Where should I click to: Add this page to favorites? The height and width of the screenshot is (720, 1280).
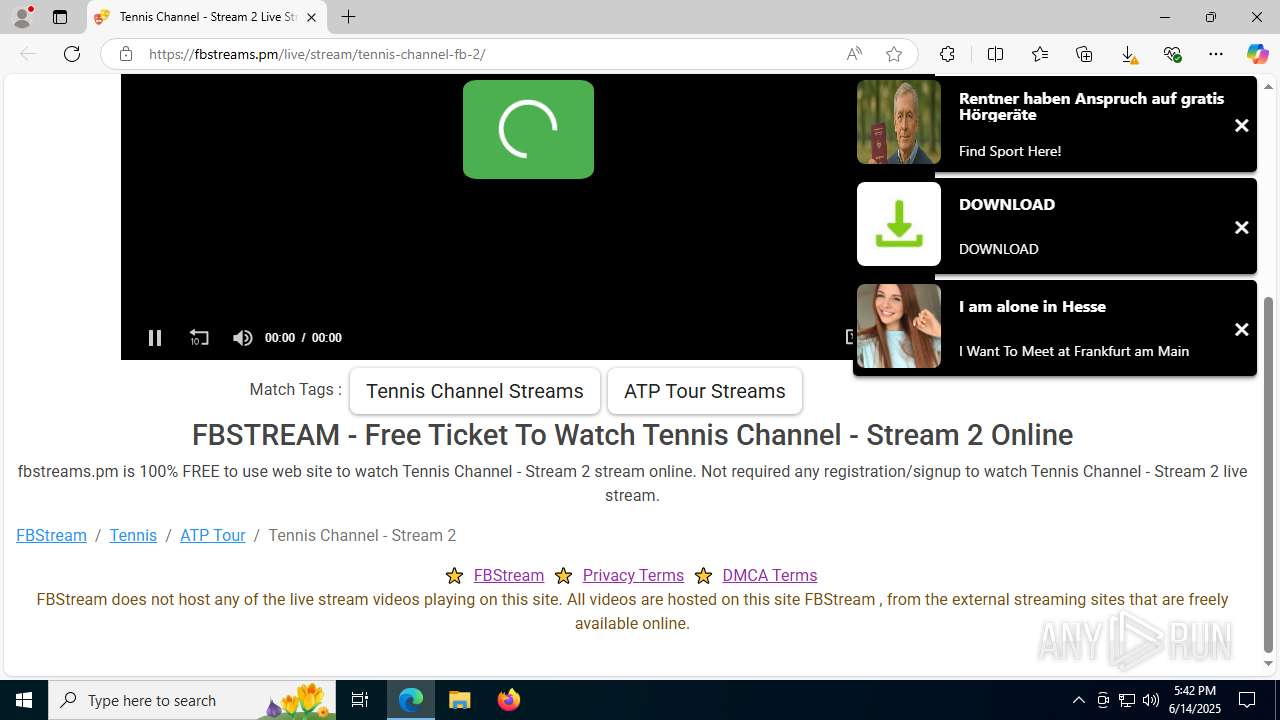(x=894, y=54)
